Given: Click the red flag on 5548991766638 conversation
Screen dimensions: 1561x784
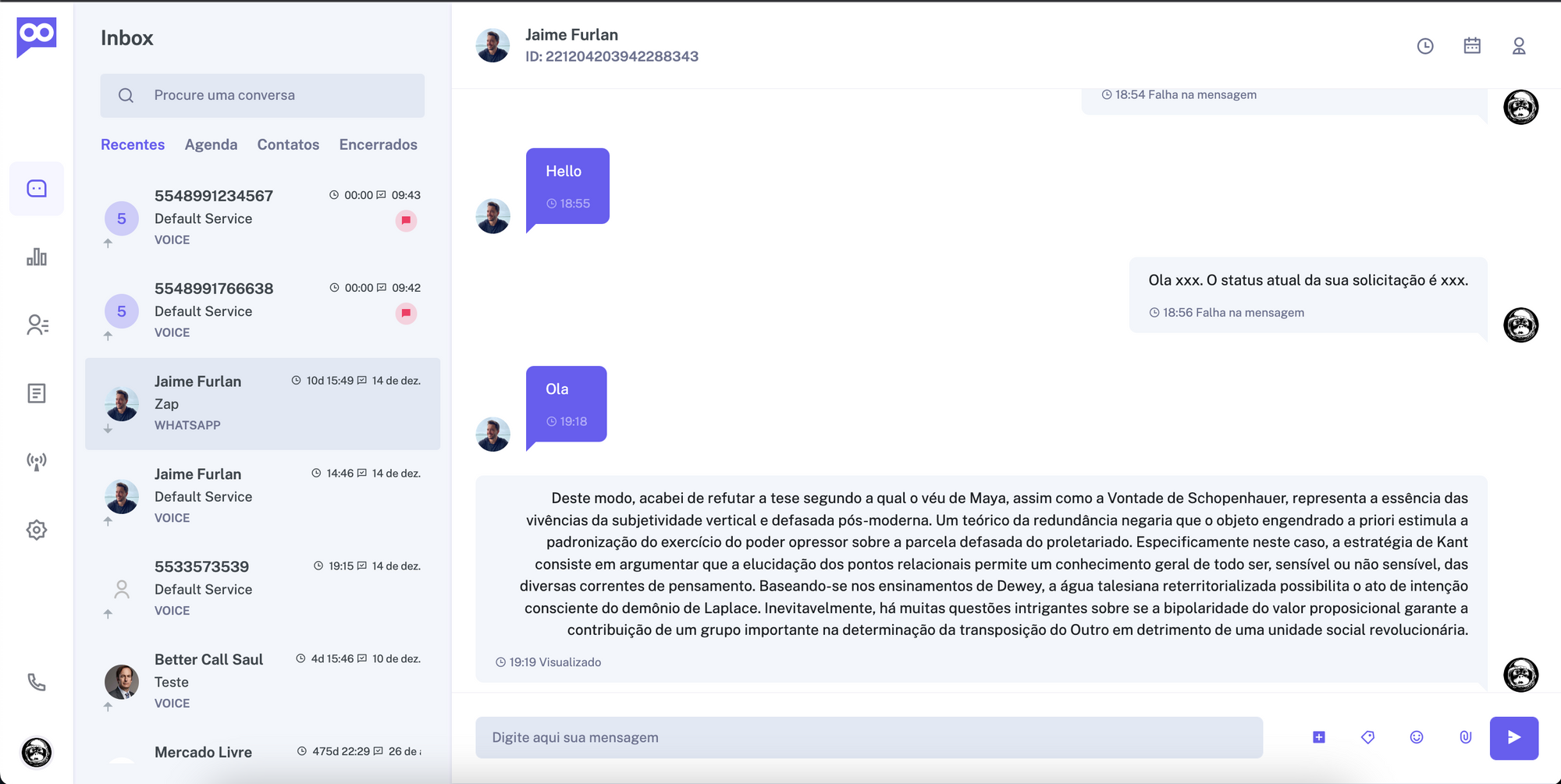Looking at the screenshot, I should click(406, 314).
